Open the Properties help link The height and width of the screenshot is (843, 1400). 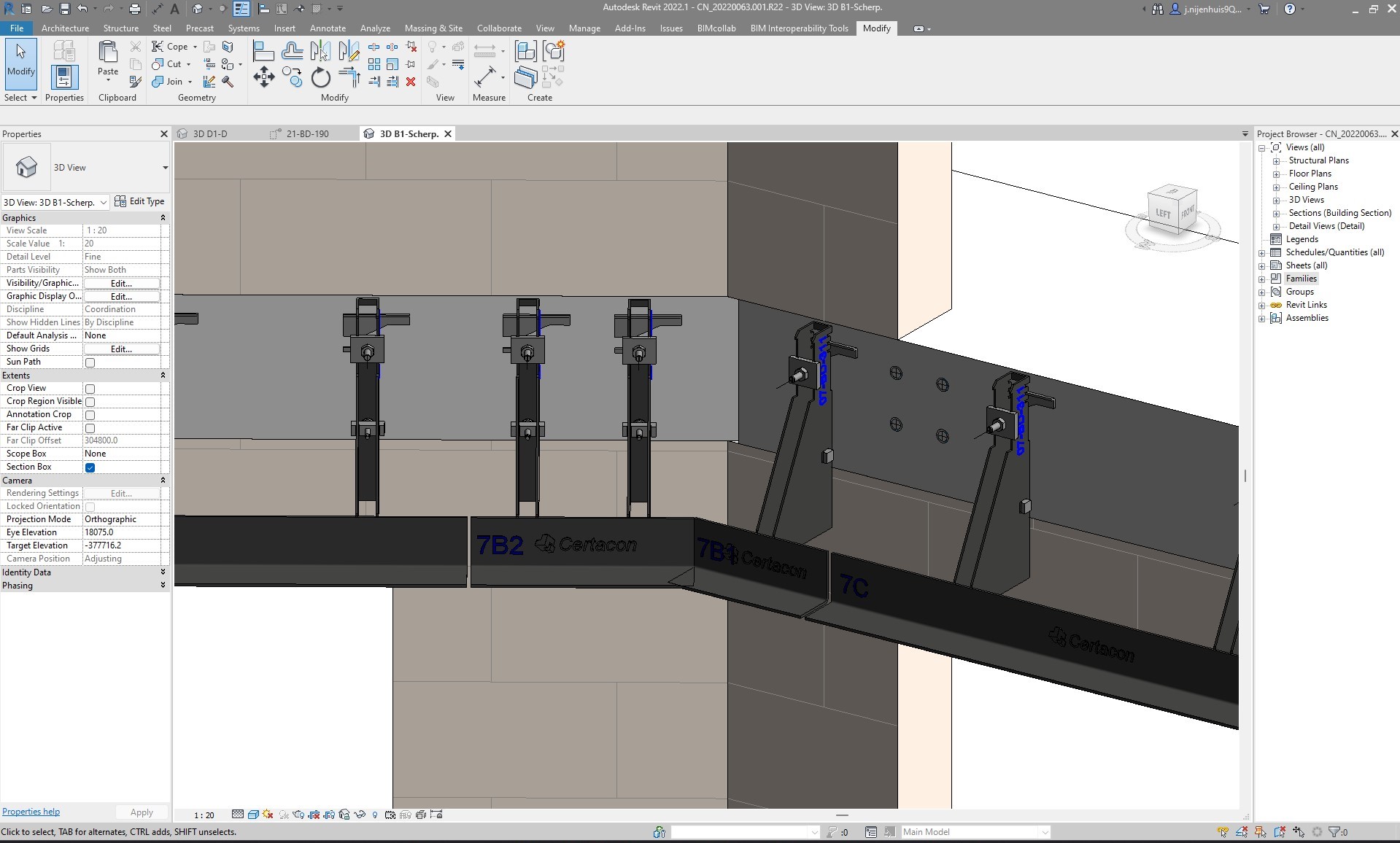[31, 812]
